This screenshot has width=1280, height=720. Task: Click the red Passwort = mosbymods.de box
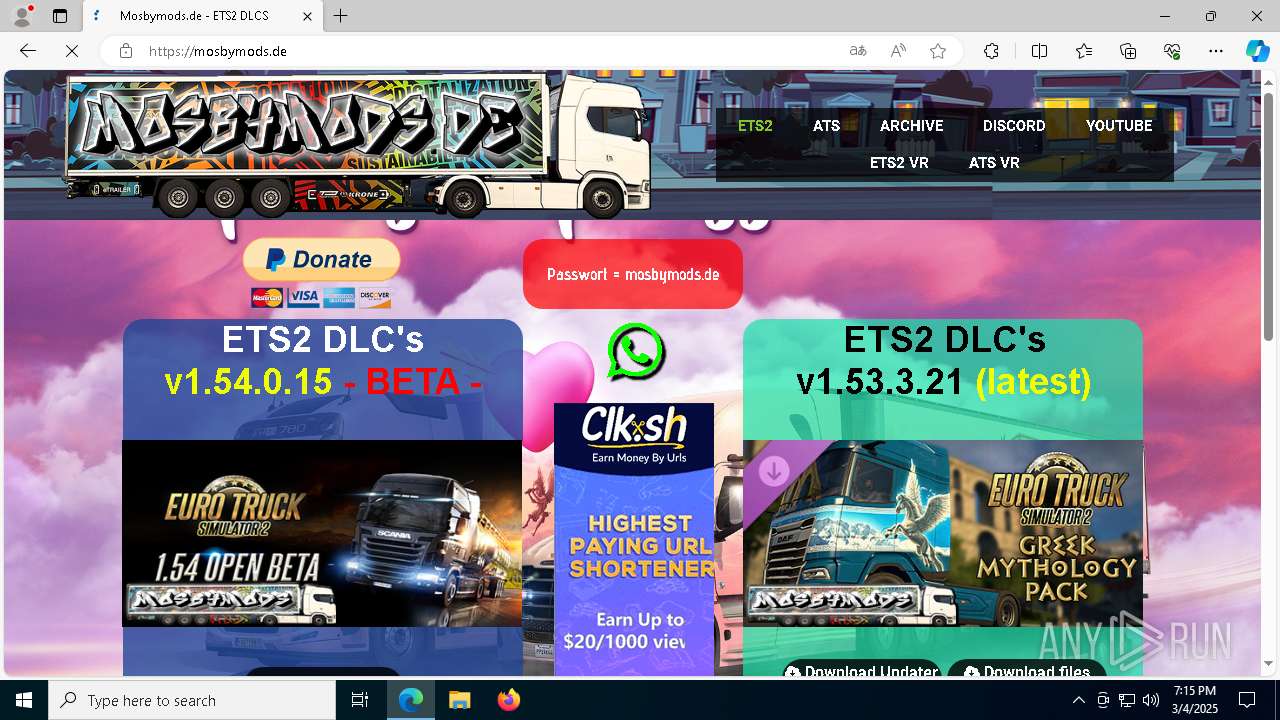click(x=633, y=274)
